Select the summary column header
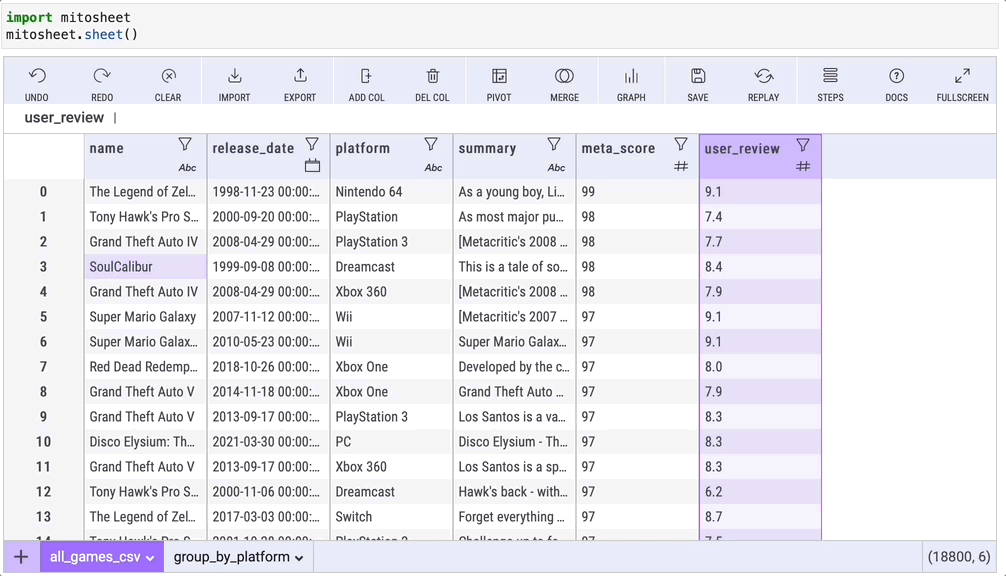 [x=488, y=148]
